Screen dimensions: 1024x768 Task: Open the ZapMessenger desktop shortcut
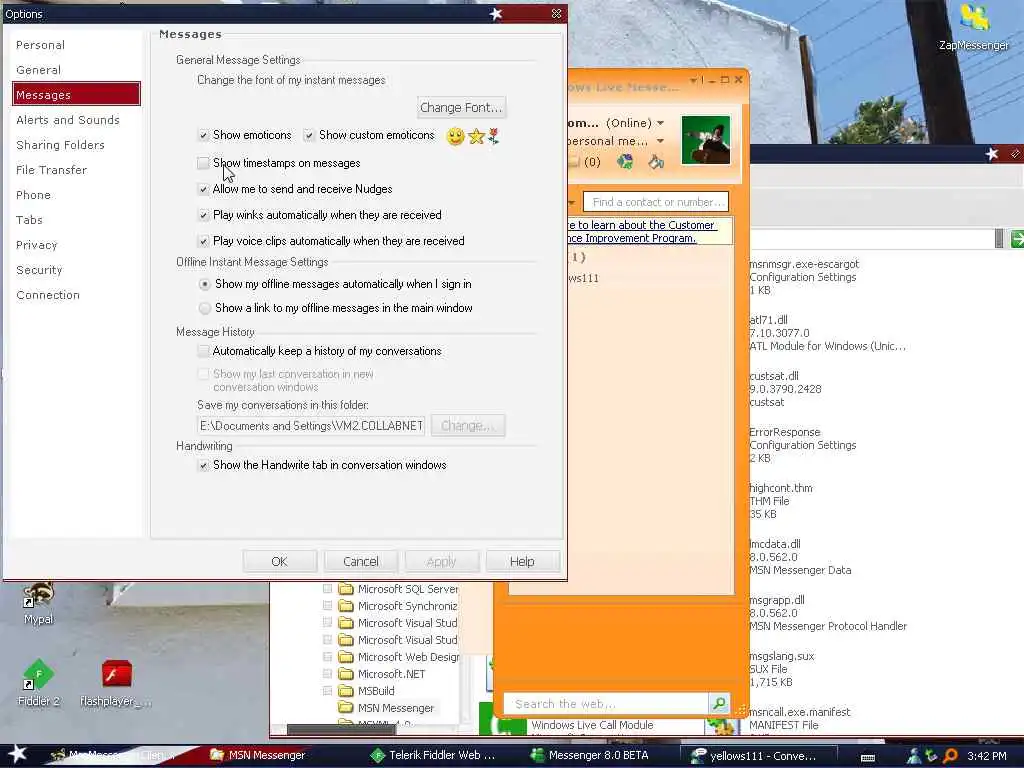pos(974,26)
